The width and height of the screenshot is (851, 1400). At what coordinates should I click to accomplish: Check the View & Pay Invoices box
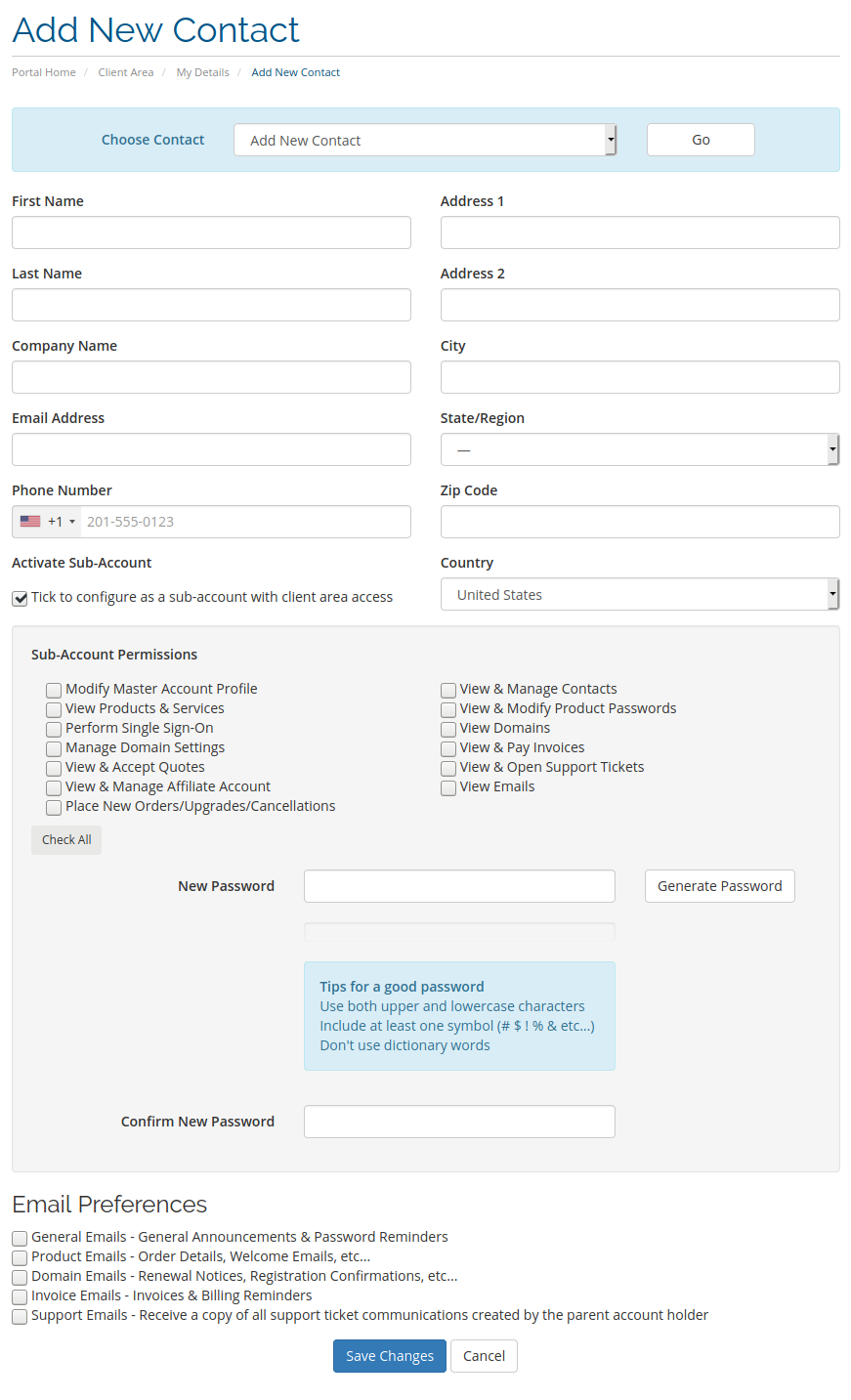click(x=448, y=748)
